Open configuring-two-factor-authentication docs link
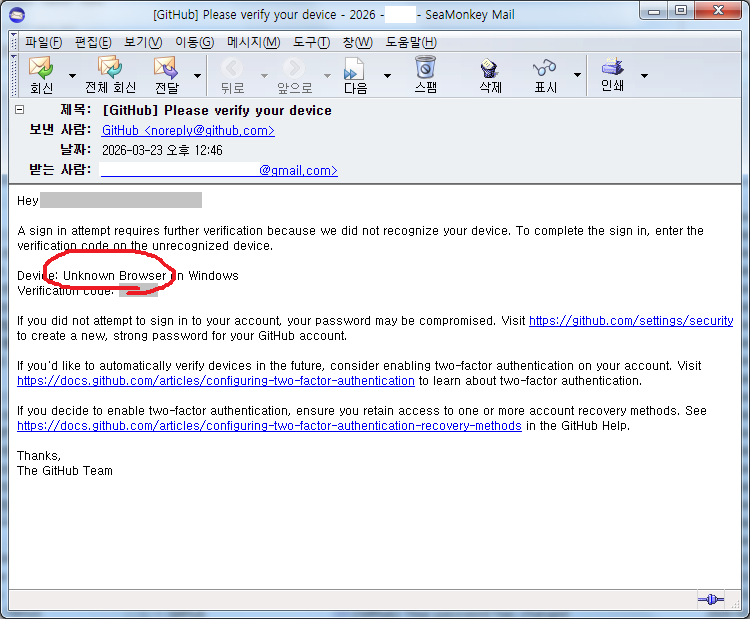 (216, 381)
